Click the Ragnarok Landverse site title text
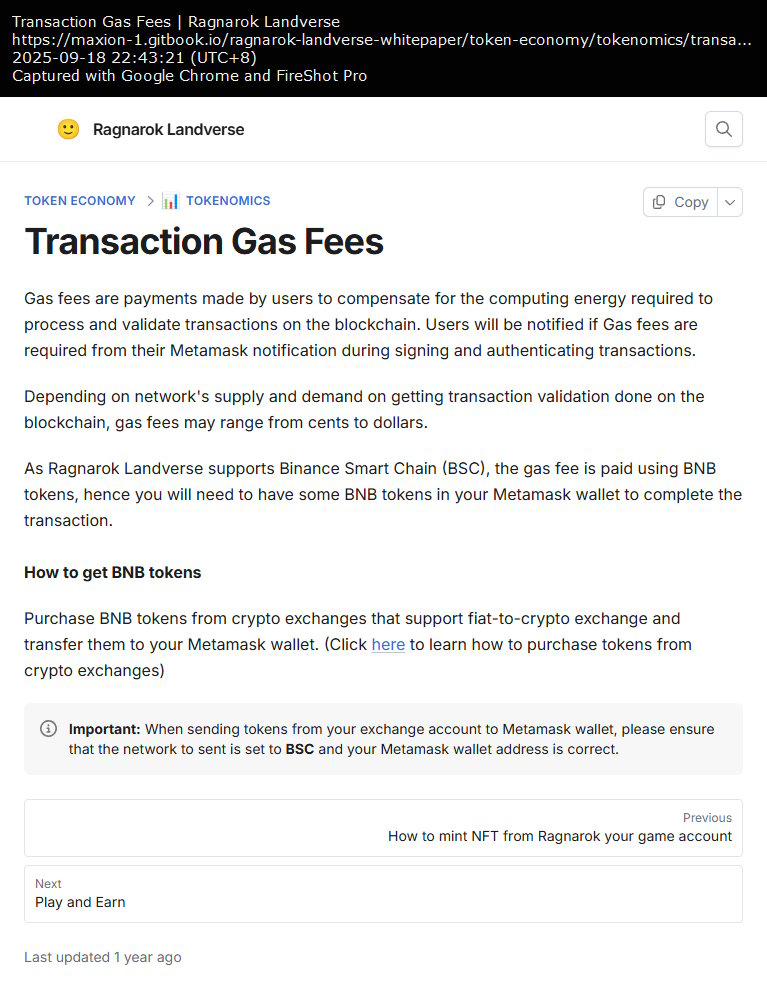767x991 pixels. [166, 129]
